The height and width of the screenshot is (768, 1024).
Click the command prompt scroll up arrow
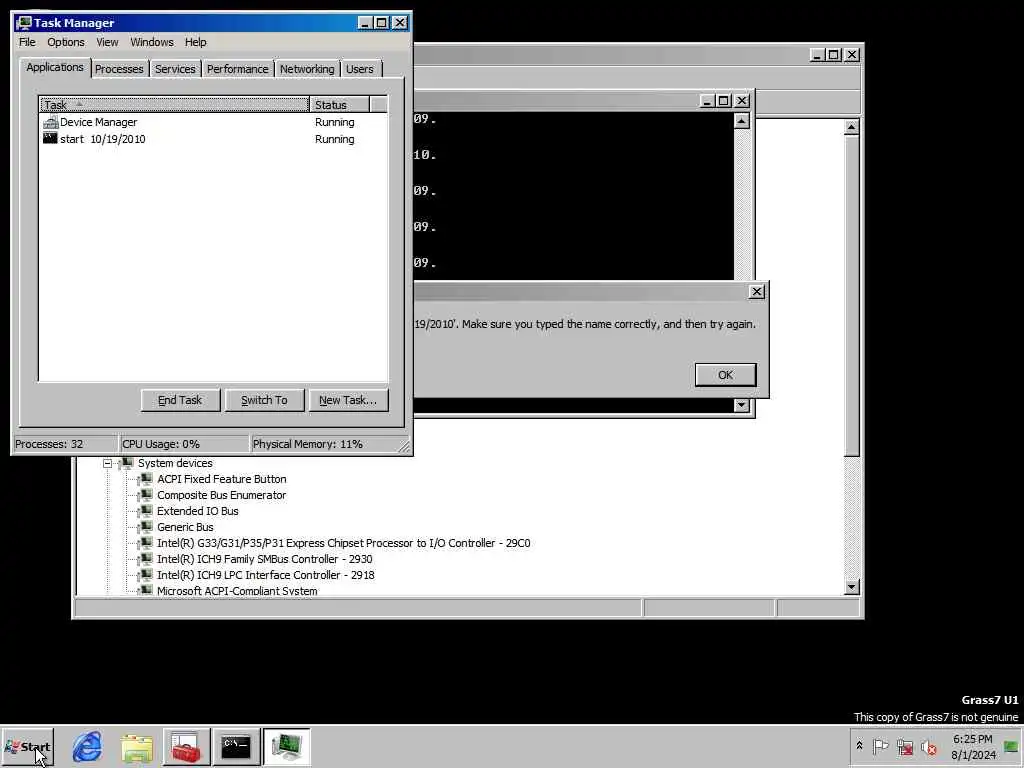click(x=741, y=121)
